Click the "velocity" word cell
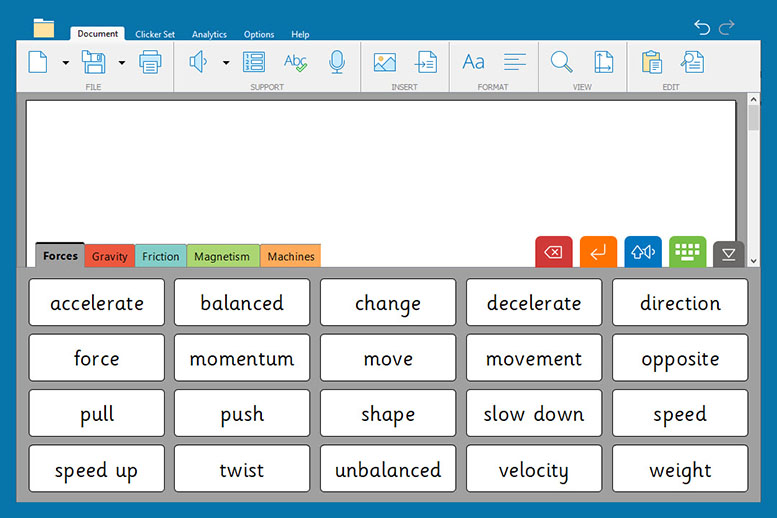This screenshot has width=777, height=518. [534, 469]
